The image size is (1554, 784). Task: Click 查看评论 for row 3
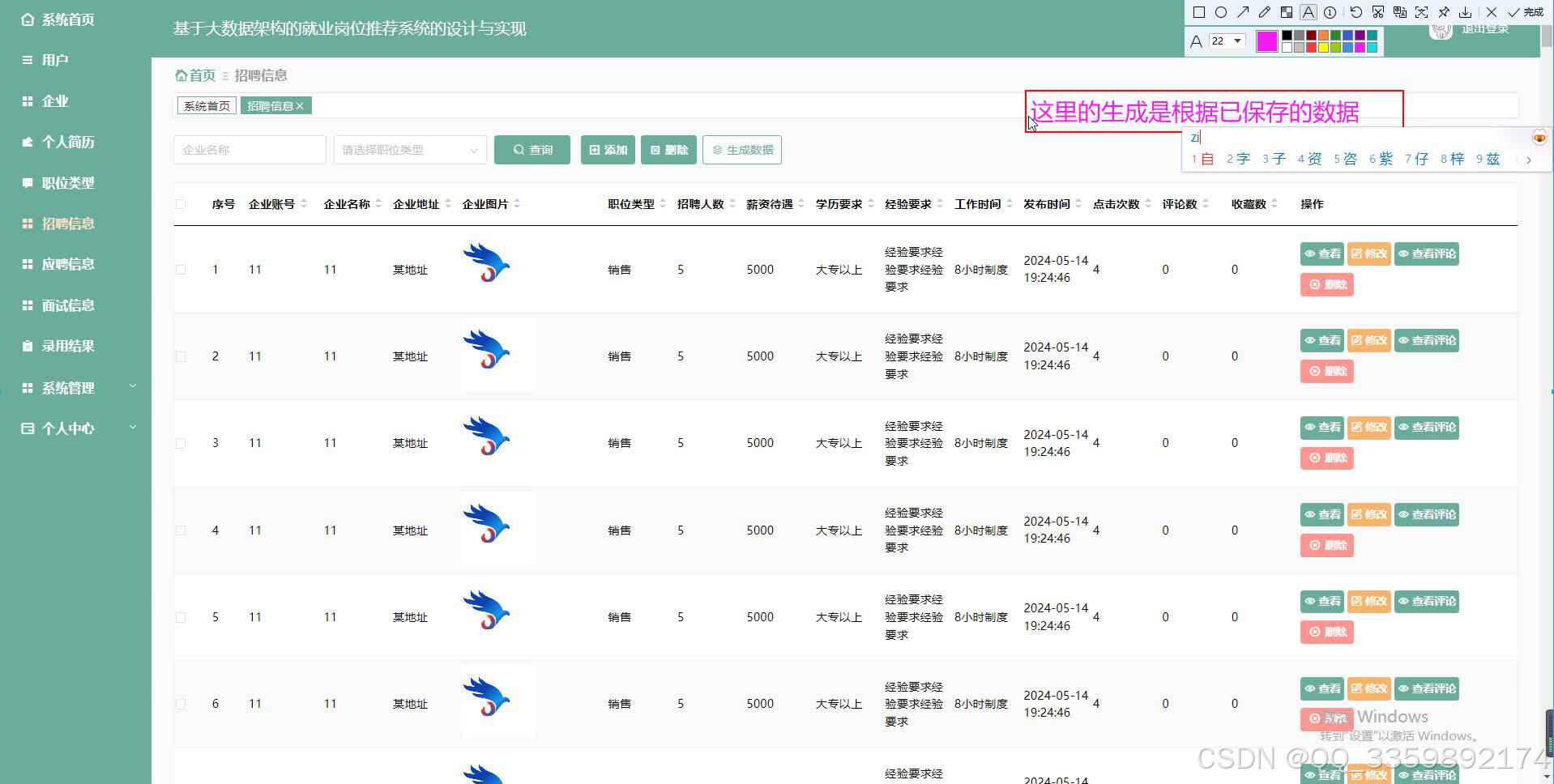[1427, 427]
